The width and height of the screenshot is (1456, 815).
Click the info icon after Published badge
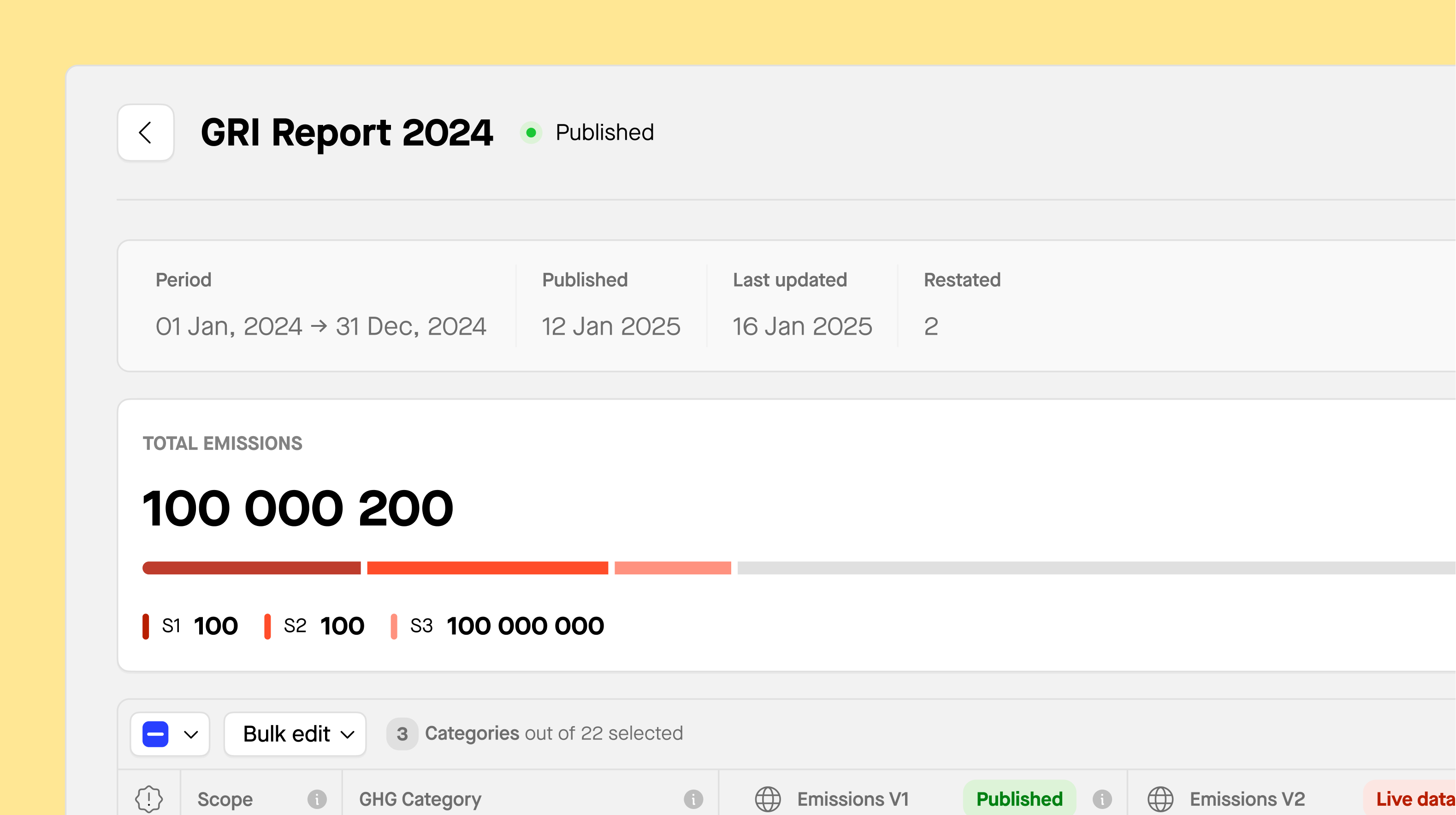tap(1101, 798)
